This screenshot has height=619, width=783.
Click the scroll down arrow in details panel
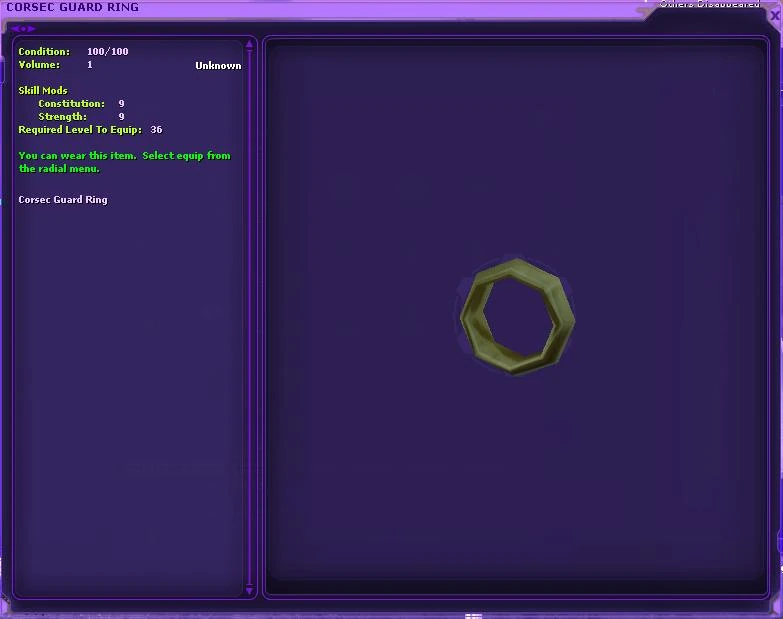tap(249, 591)
